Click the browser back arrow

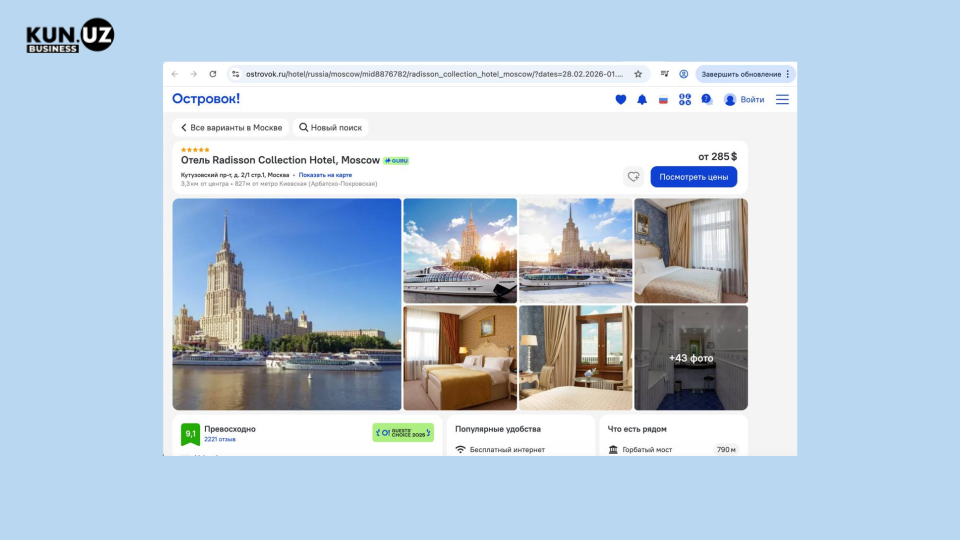[x=175, y=74]
